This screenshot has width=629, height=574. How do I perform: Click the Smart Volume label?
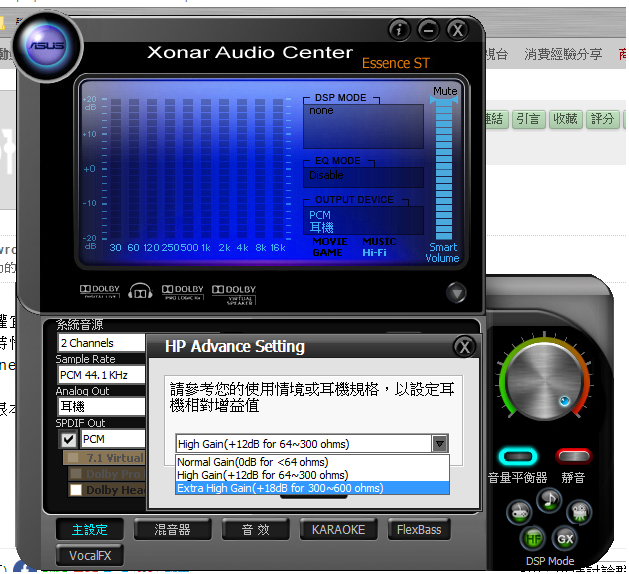point(442,252)
